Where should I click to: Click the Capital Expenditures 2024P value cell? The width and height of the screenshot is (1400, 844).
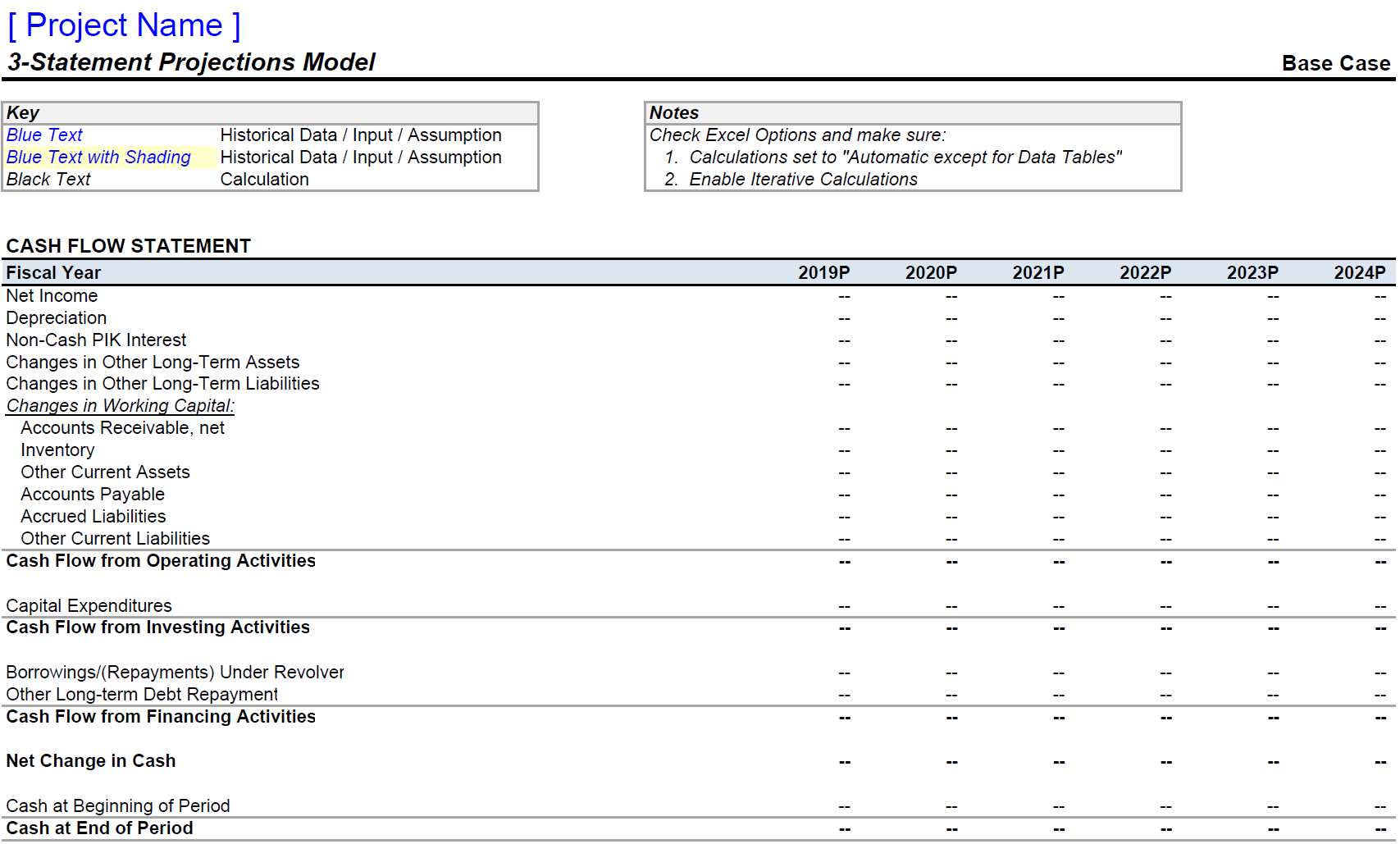pos(1380,607)
